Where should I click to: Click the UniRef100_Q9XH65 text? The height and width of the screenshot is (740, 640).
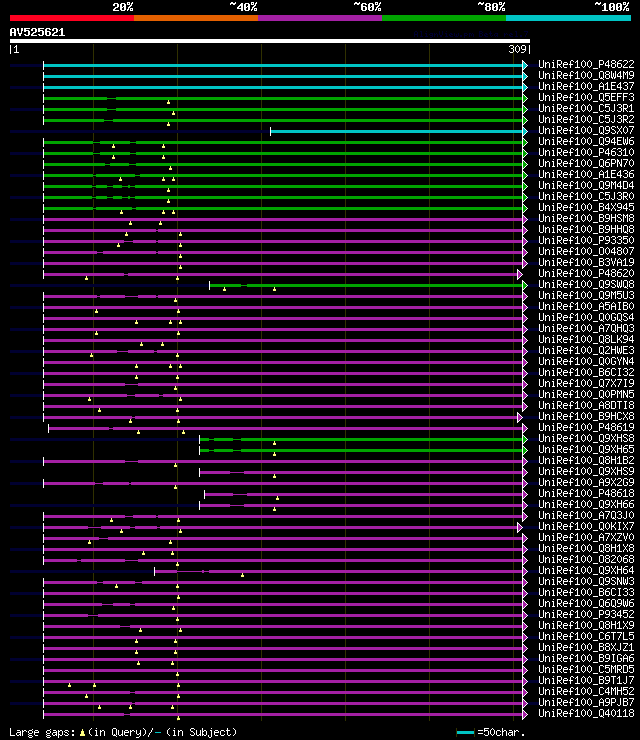[x=586, y=450]
